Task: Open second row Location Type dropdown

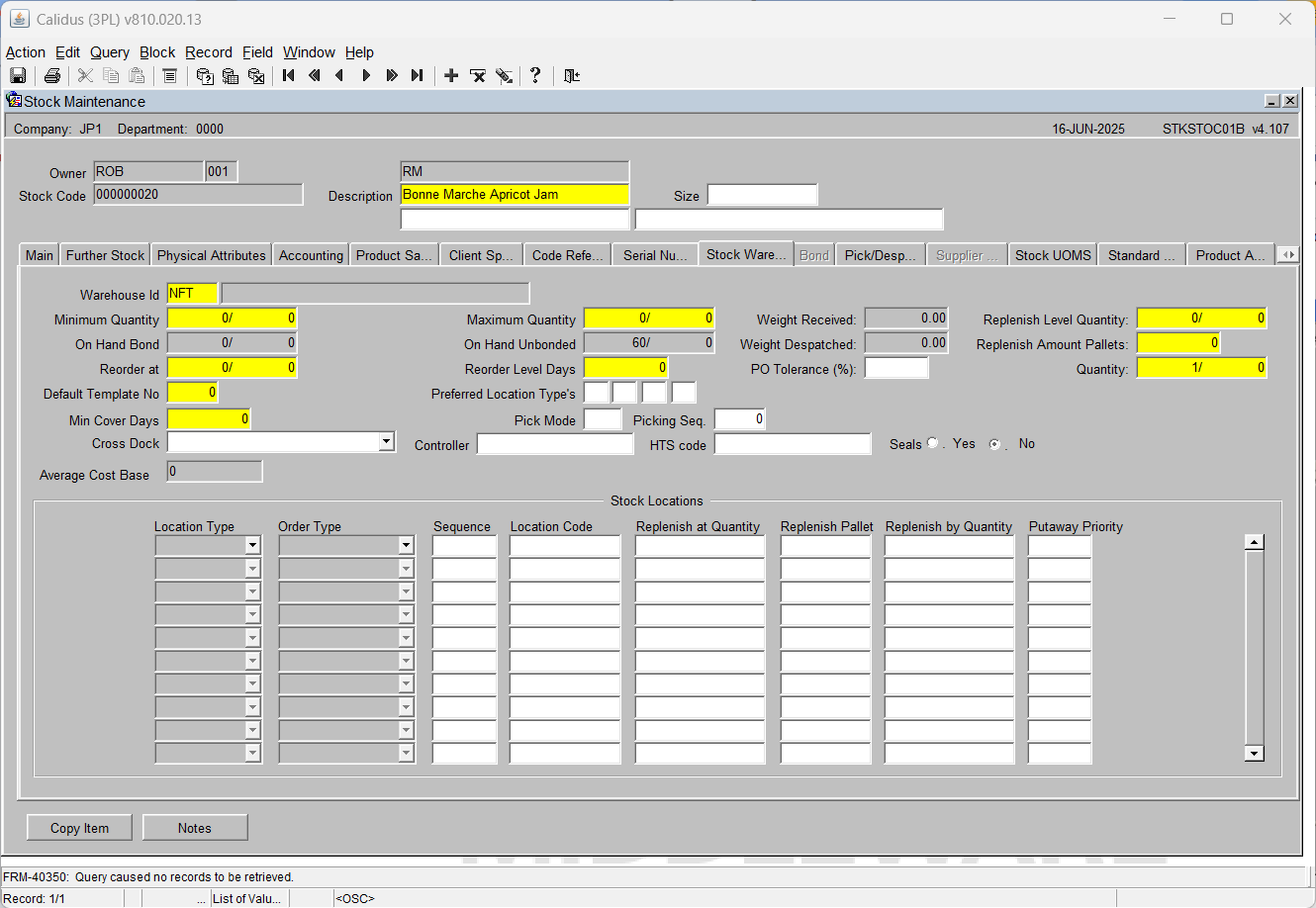Action: (252, 568)
